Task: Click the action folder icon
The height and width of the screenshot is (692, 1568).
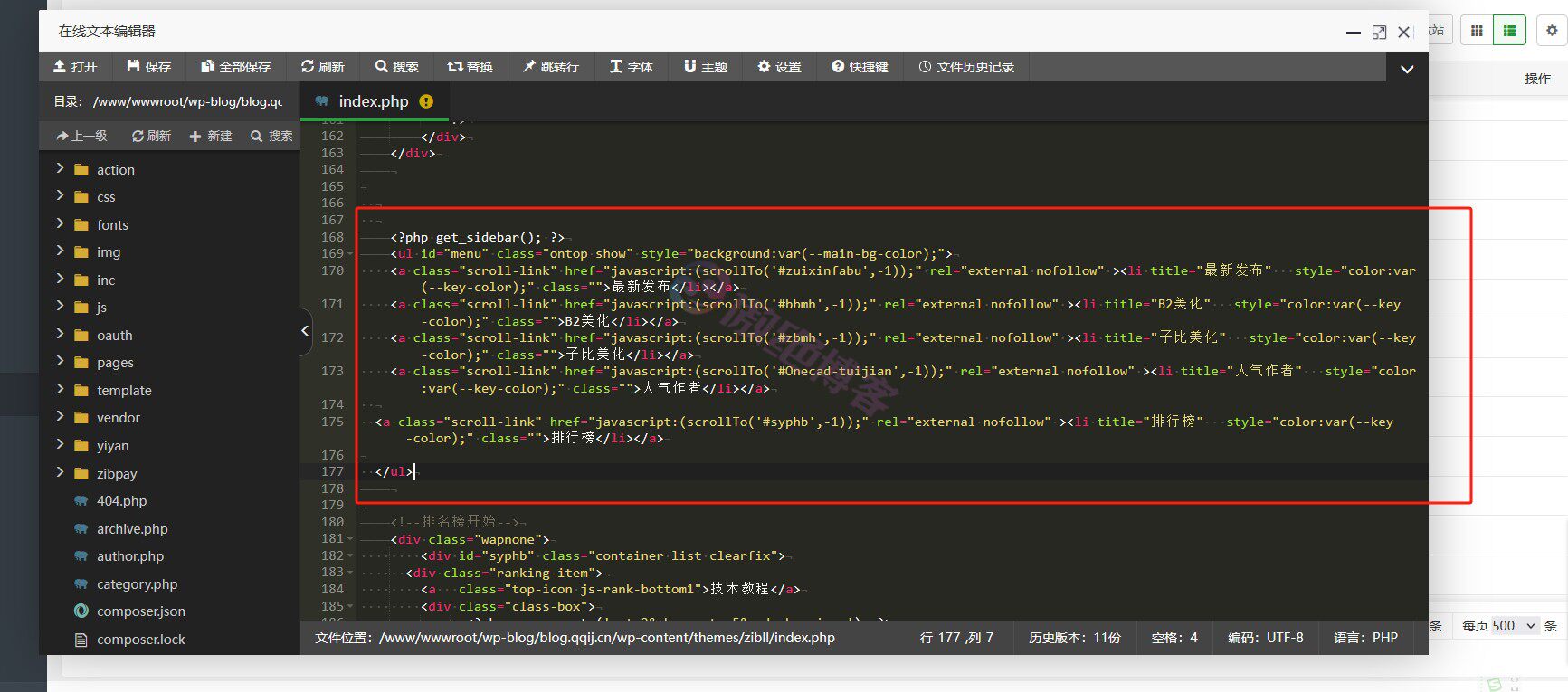Action: [x=81, y=169]
